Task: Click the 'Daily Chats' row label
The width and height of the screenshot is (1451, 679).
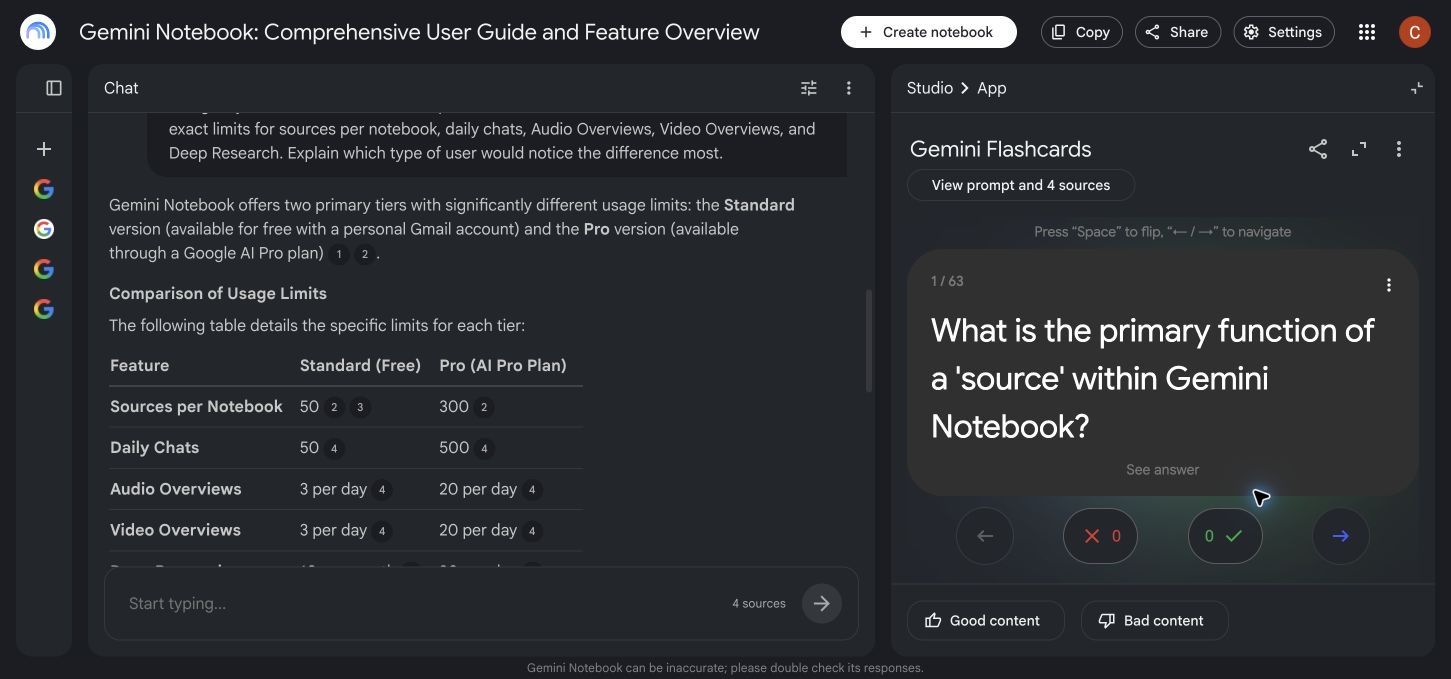Action: click(x=154, y=447)
